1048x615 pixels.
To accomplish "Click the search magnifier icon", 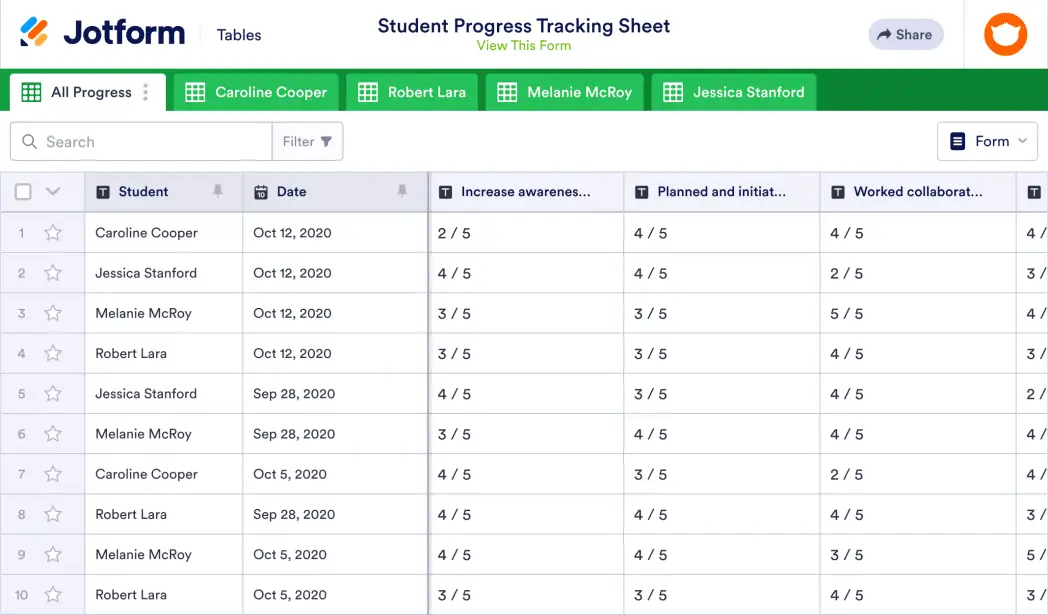I will click(x=29, y=141).
